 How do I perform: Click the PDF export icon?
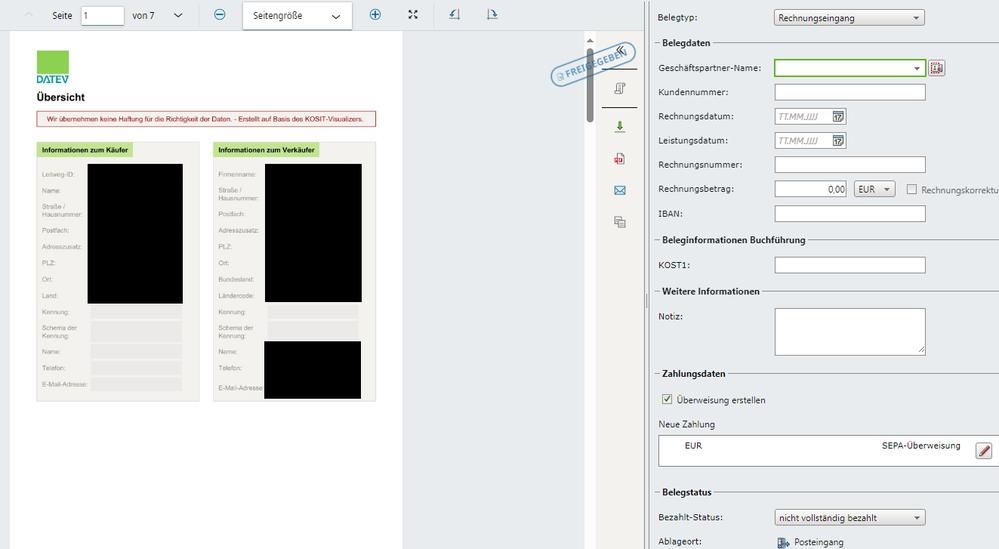620,158
